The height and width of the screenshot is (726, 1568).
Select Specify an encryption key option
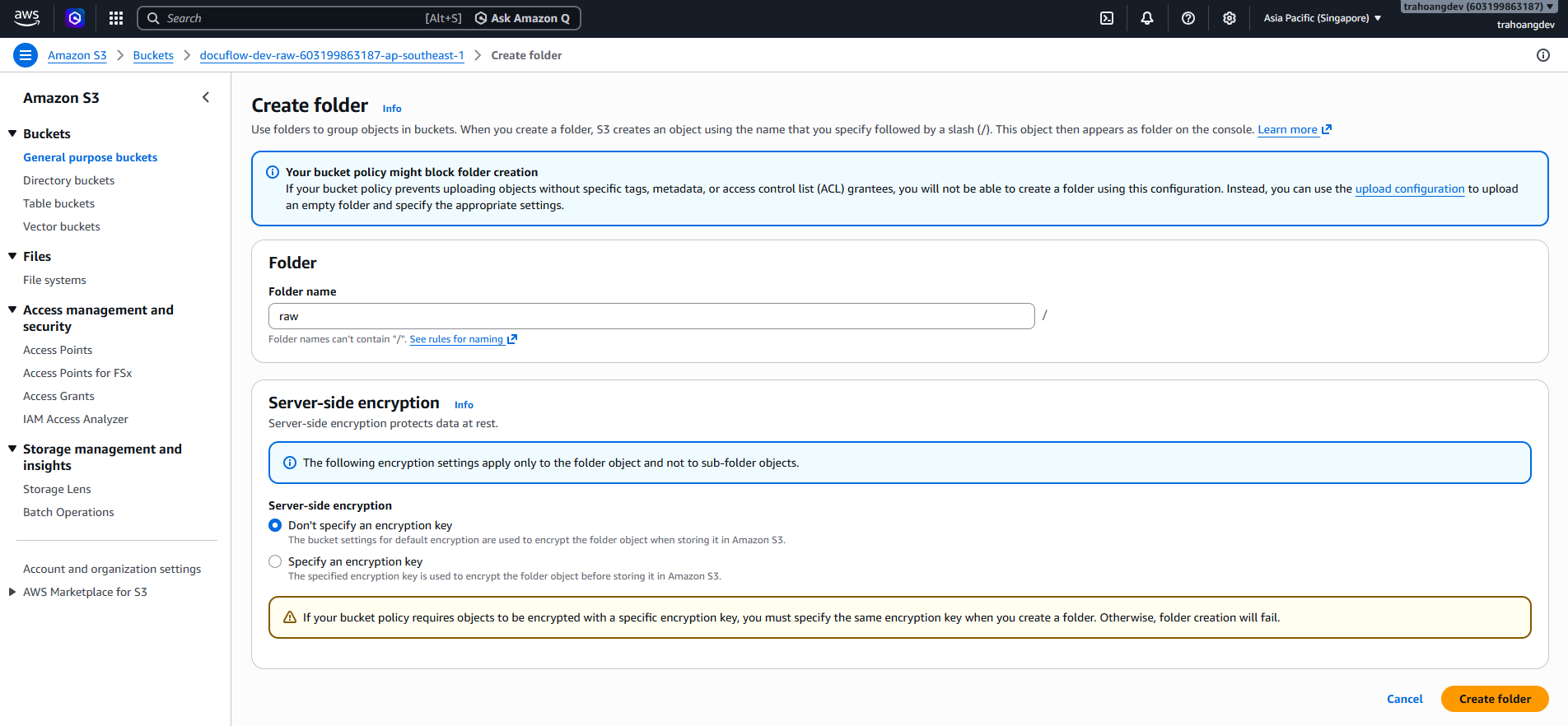click(x=275, y=561)
